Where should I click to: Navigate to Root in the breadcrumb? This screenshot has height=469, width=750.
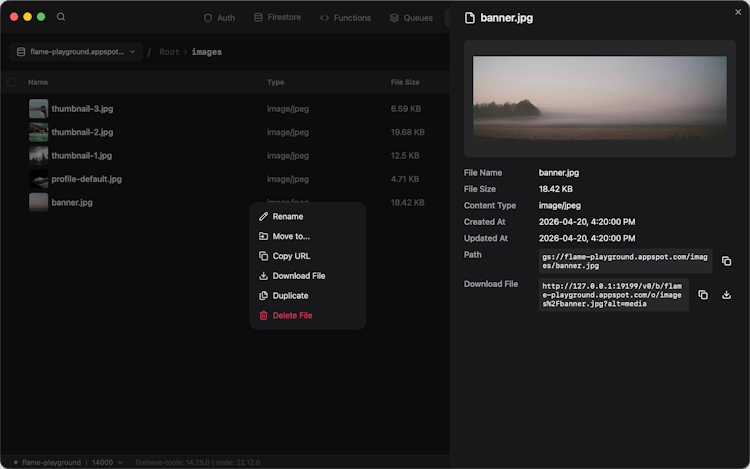169,52
